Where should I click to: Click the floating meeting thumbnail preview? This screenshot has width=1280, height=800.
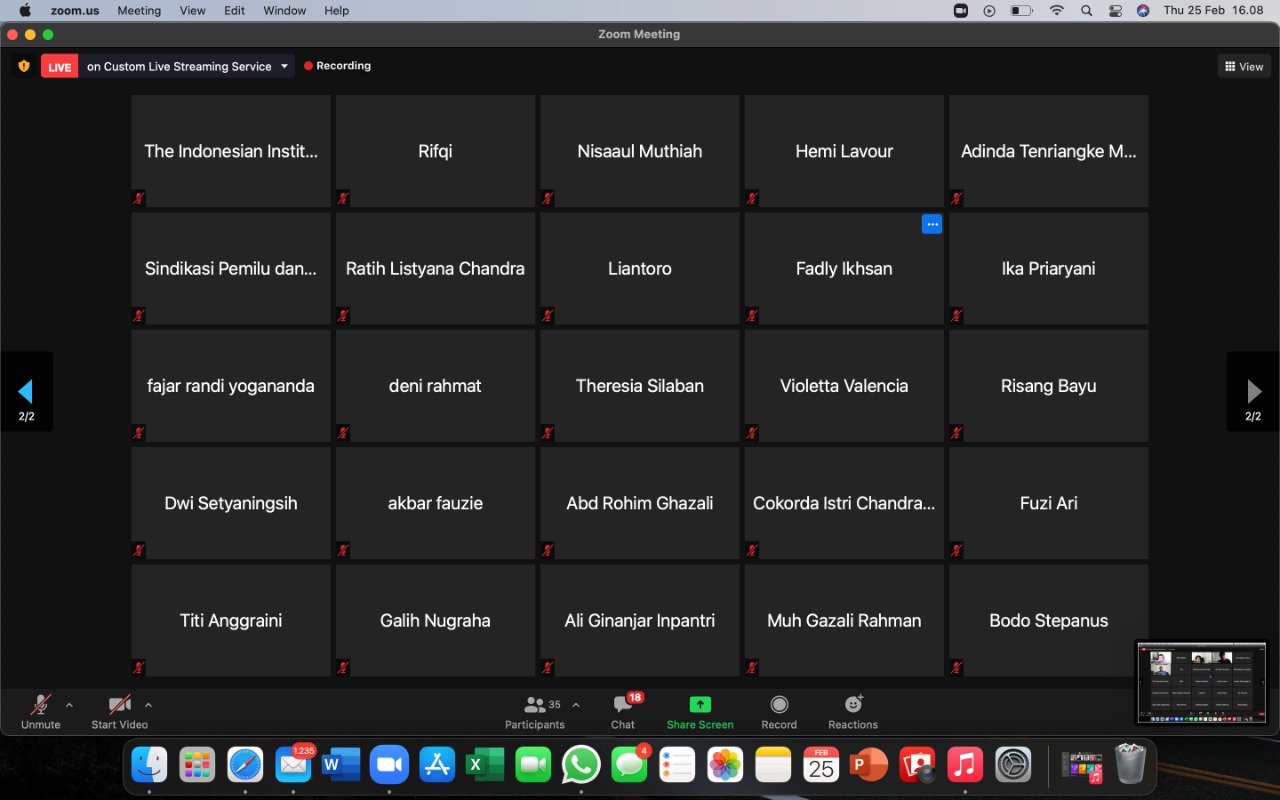point(1201,682)
